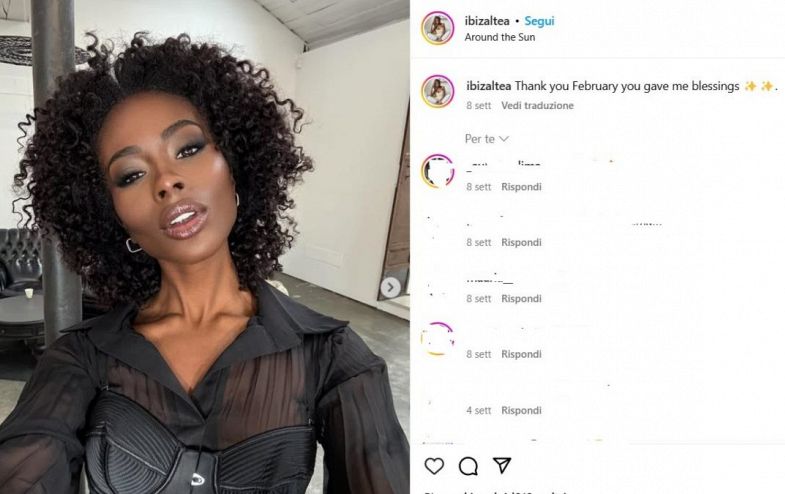Reply to third comment with Rispondi
Viewport: 785px width, 494px height.
(x=521, y=298)
